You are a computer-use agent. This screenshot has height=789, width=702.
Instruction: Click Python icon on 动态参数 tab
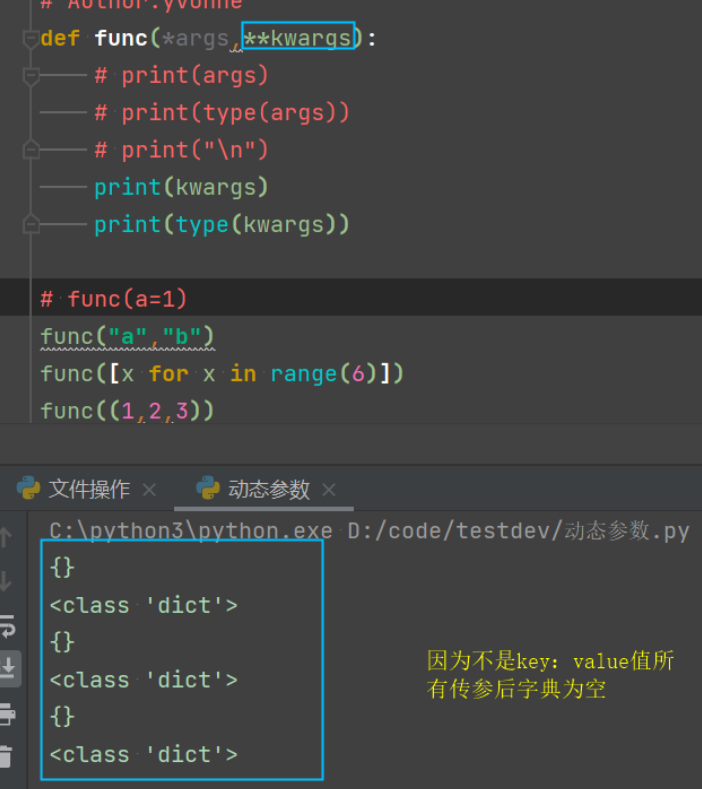(x=208, y=488)
